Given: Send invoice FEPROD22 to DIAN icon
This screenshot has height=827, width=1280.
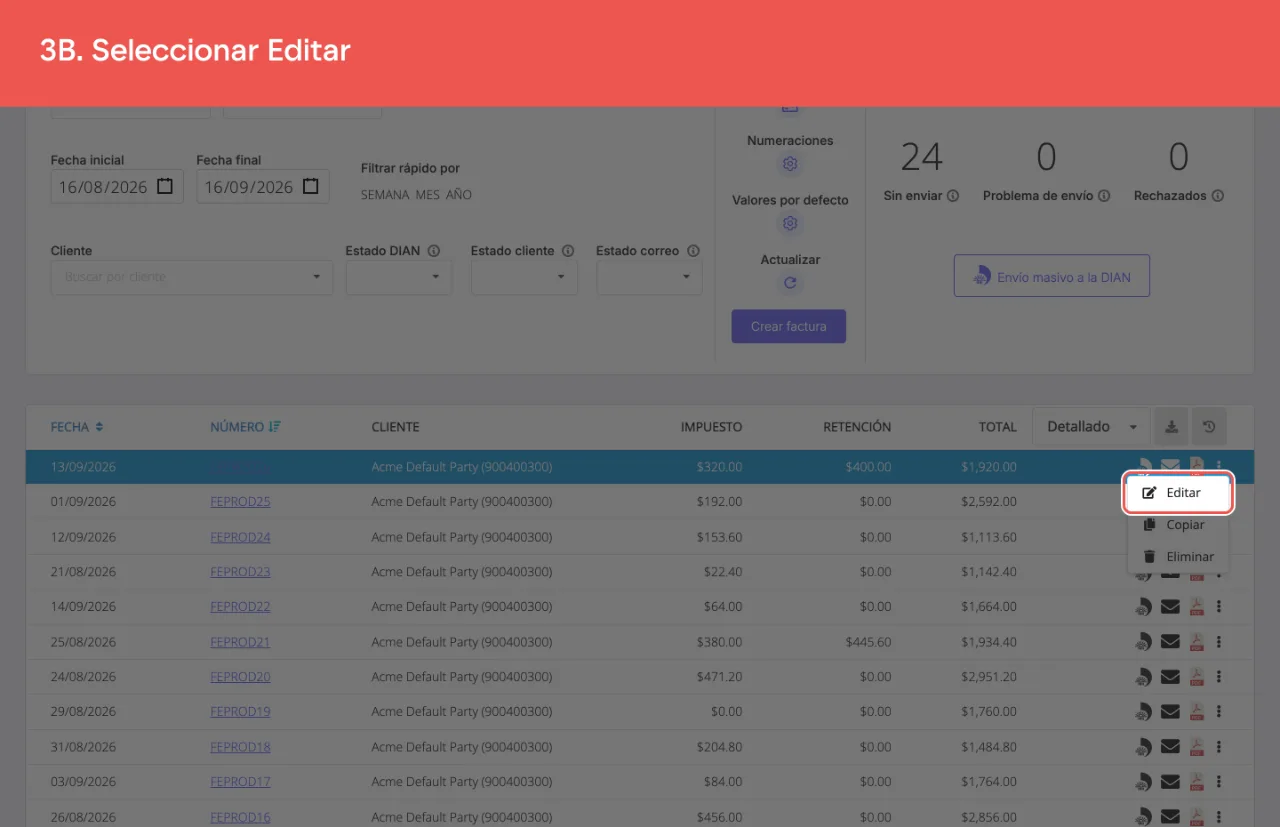Looking at the screenshot, I should [x=1144, y=607].
